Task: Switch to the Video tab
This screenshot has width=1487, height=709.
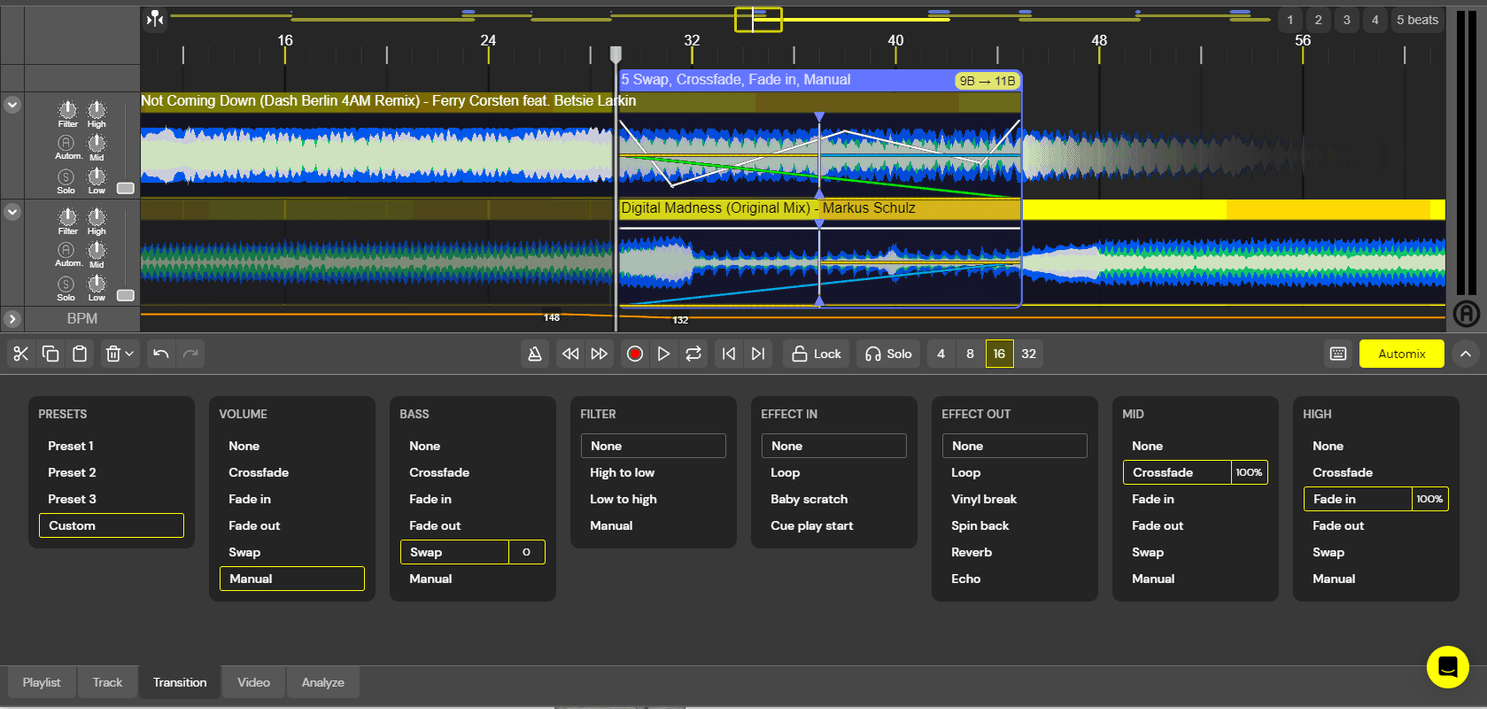Action: 254,682
